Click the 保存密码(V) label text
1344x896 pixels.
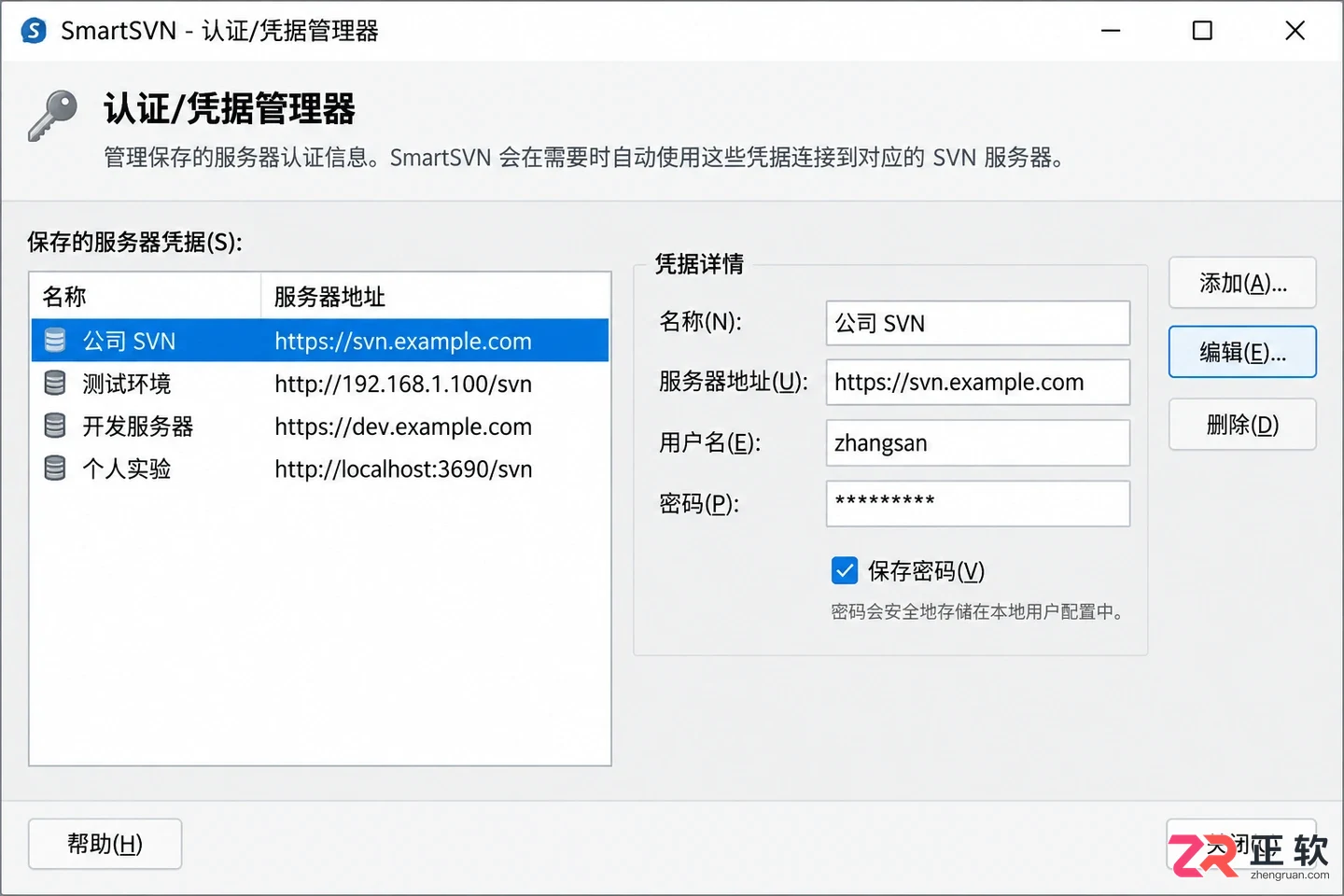(926, 570)
